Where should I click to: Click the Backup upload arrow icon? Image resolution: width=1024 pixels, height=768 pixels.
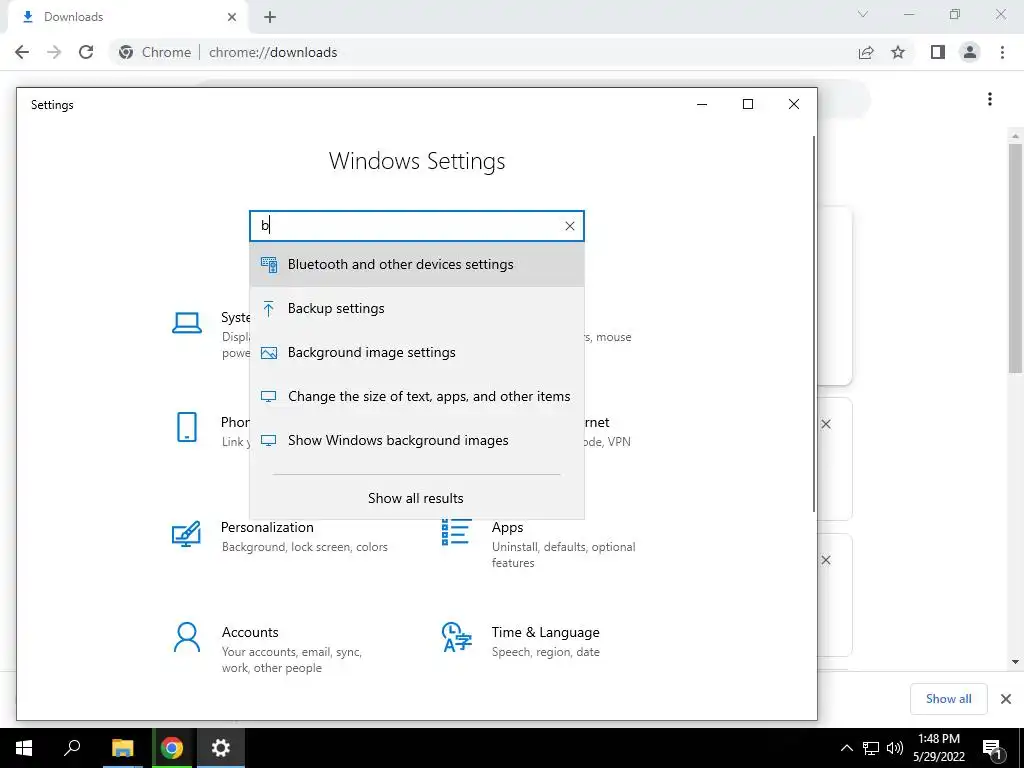268,308
